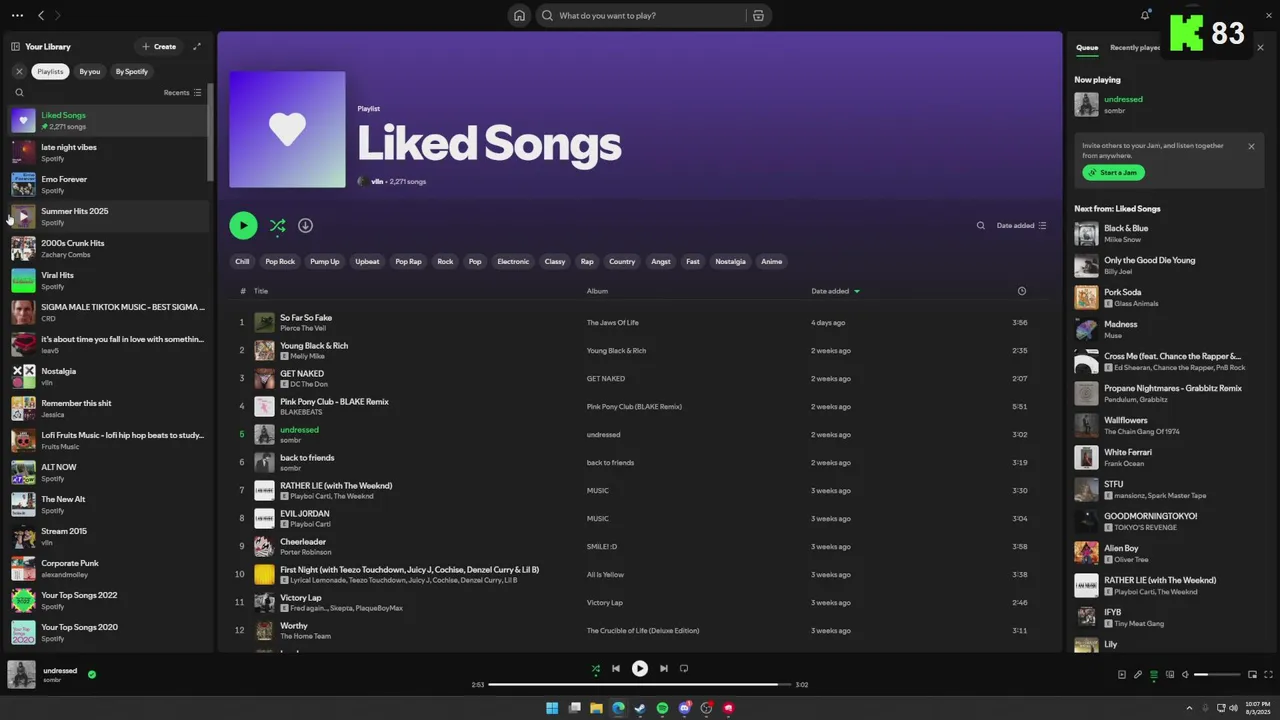Screen dimensions: 1280x720
Task: Toggle the Pop Rock genre filter
Action: point(280,261)
